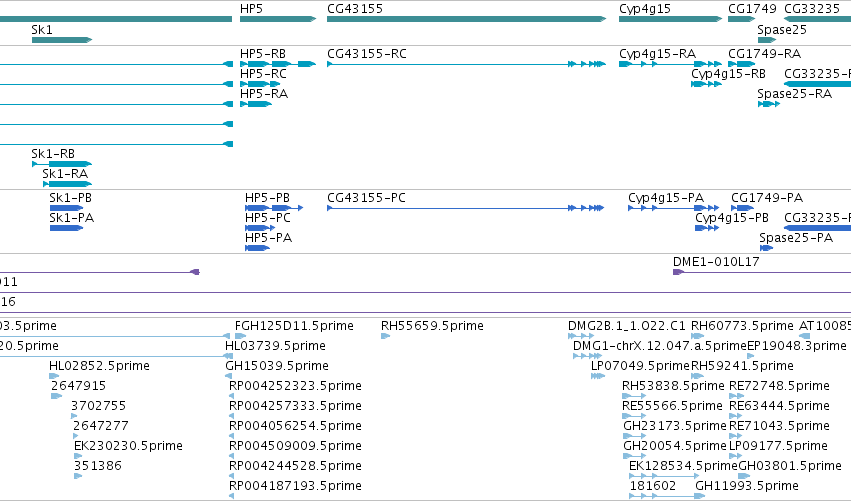Click the CG43155-RC transcript label
Screen dimensions: 851x501
tap(367, 54)
